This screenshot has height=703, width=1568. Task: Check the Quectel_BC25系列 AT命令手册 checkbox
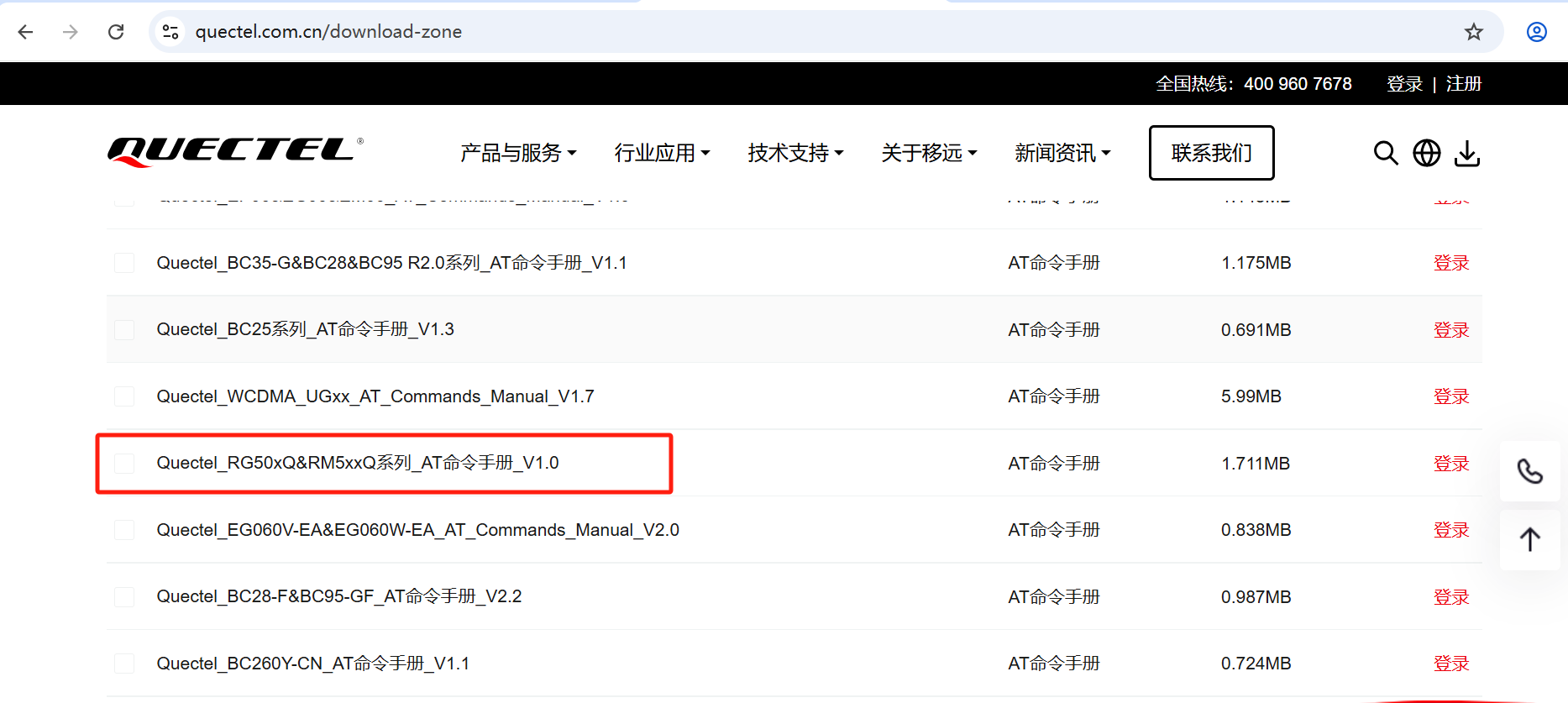point(124,330)
